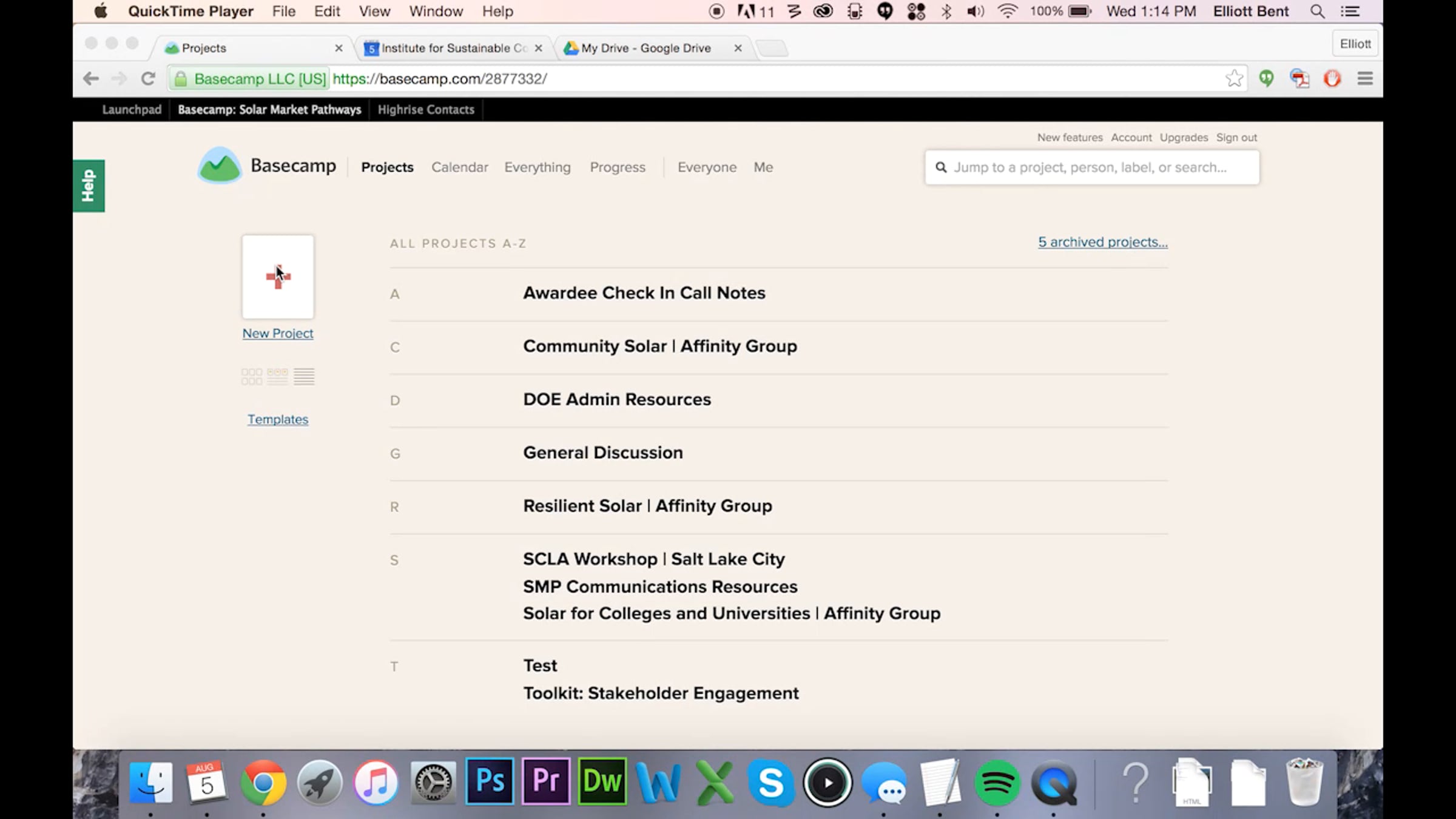The width and height of the screenshot is (1456, 819).
Task: Open Chrome hamburger menu icon
Action: (x=1365, y=79)
